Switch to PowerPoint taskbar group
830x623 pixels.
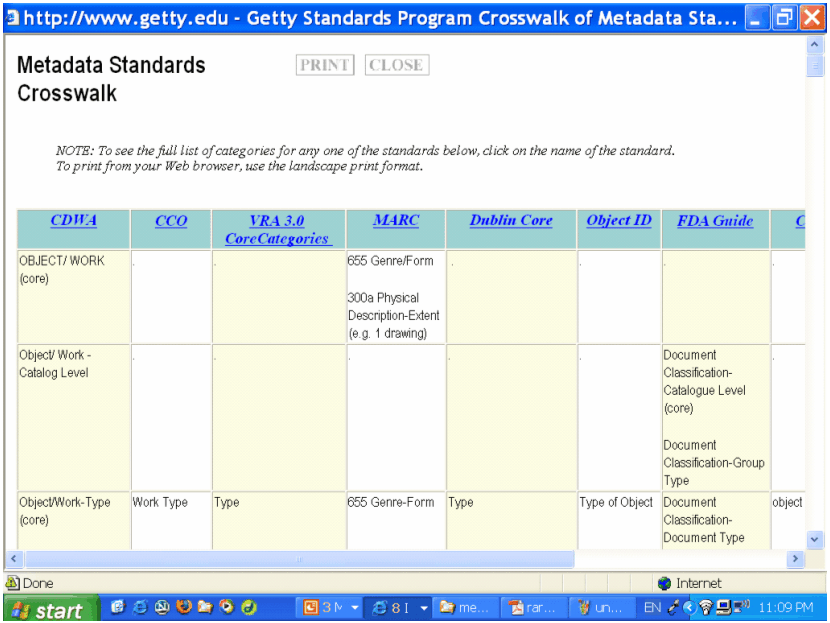322,608
